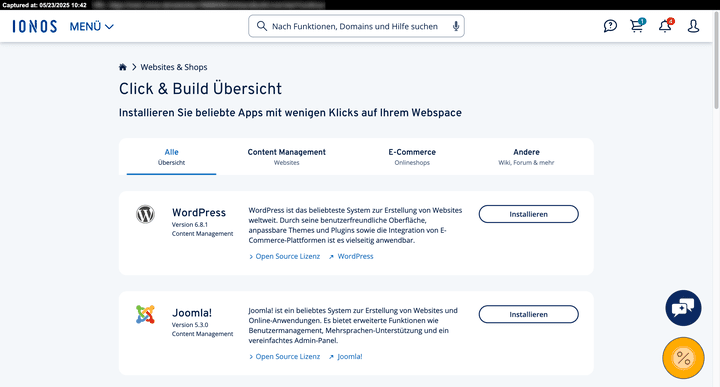Install WordPress using its Installieren button
The image size is (720, 387).
point(529,214)
